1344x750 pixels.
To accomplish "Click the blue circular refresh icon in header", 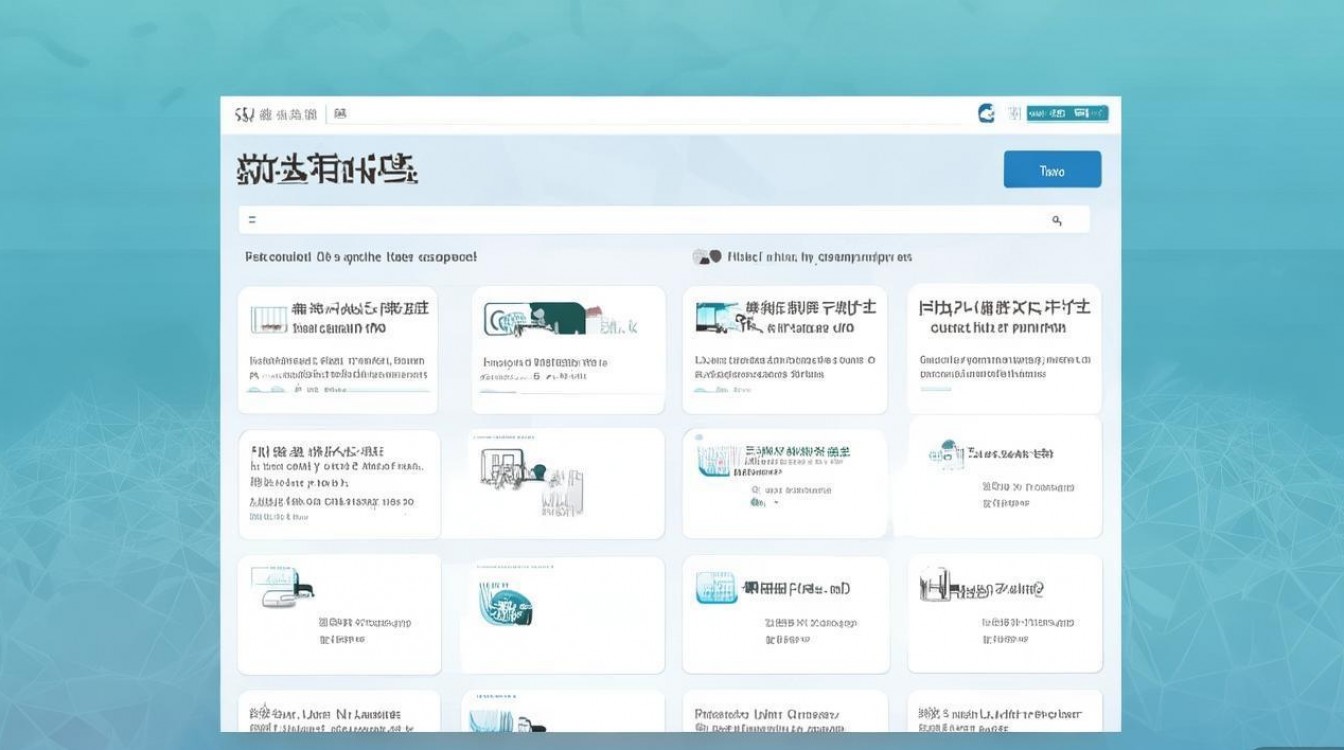I will pyautogui.click(x=986, y=114).
